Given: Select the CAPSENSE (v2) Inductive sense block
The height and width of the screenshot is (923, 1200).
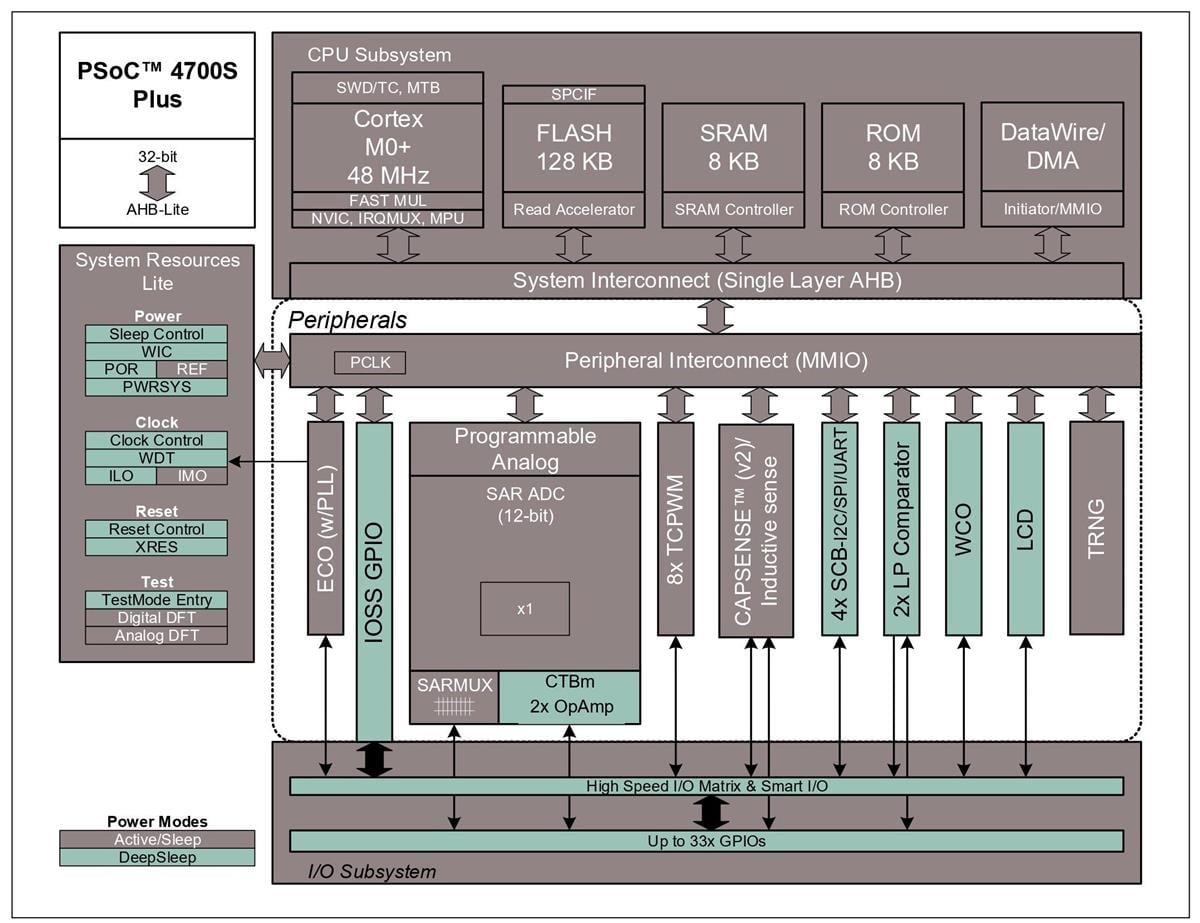Looking at the screenshot, I should [754, 530].
